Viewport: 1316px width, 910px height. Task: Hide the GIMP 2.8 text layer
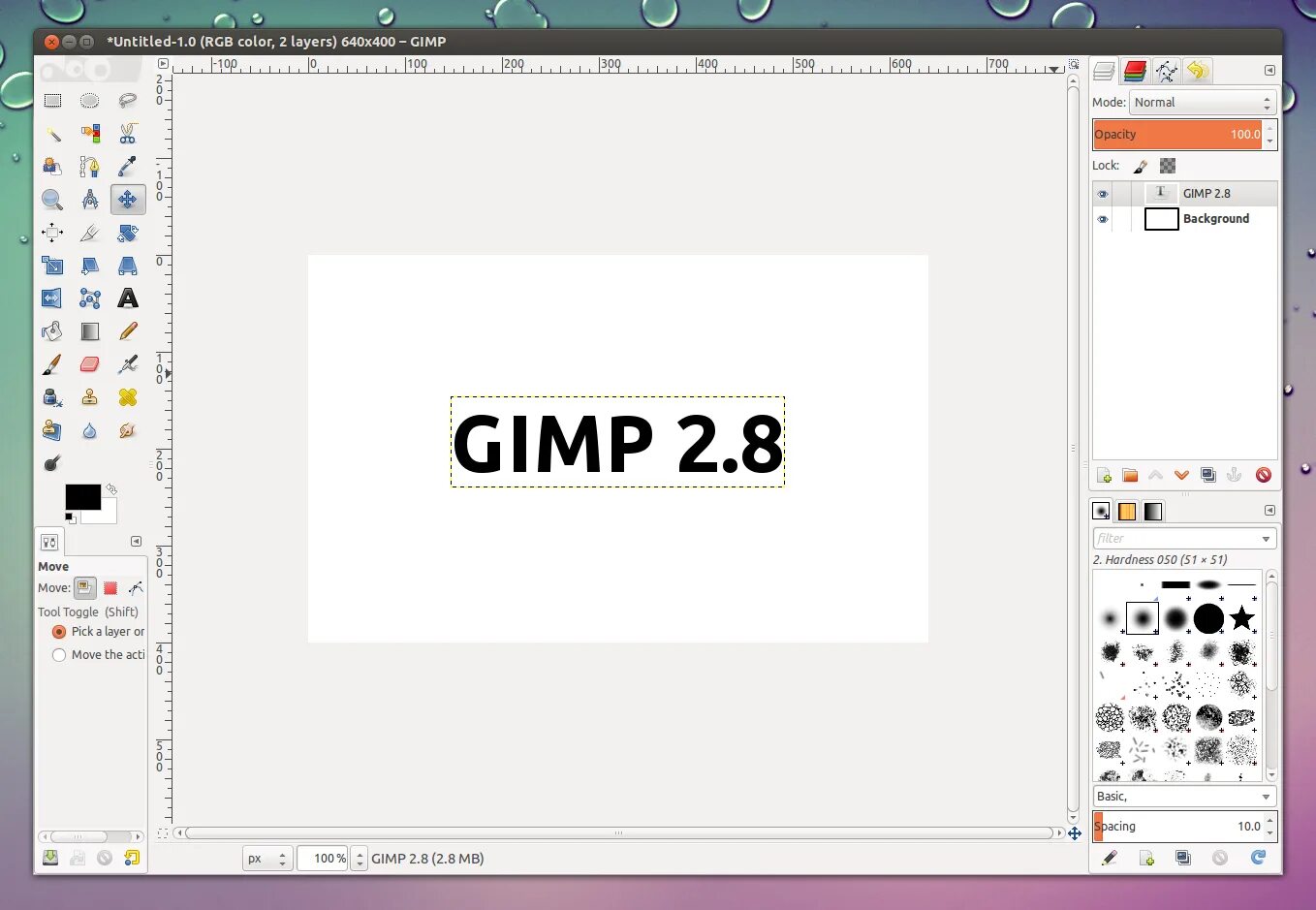[x=1103, y=194]
